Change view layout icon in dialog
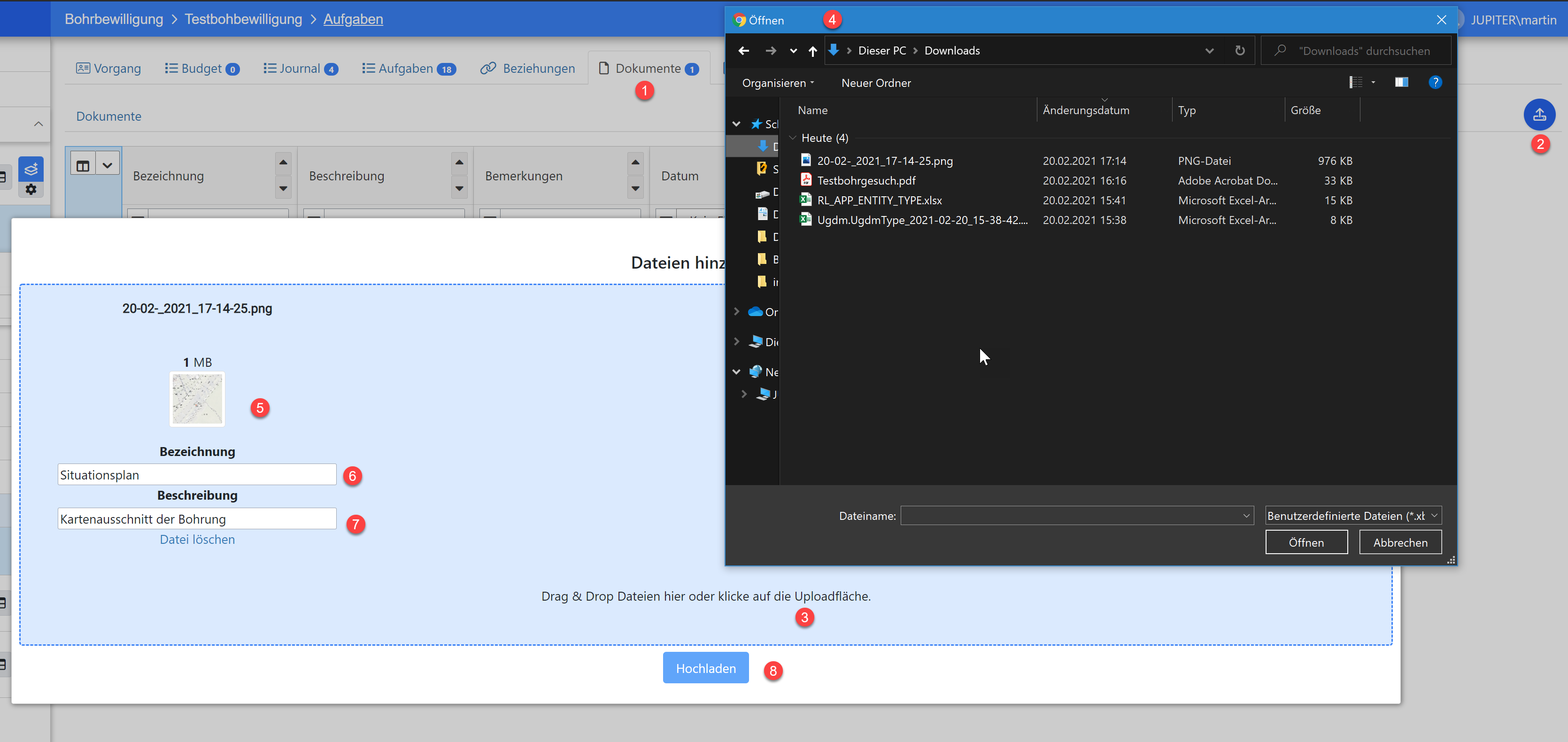This screenshot has width=1568, height=742. pos(1356,82)
